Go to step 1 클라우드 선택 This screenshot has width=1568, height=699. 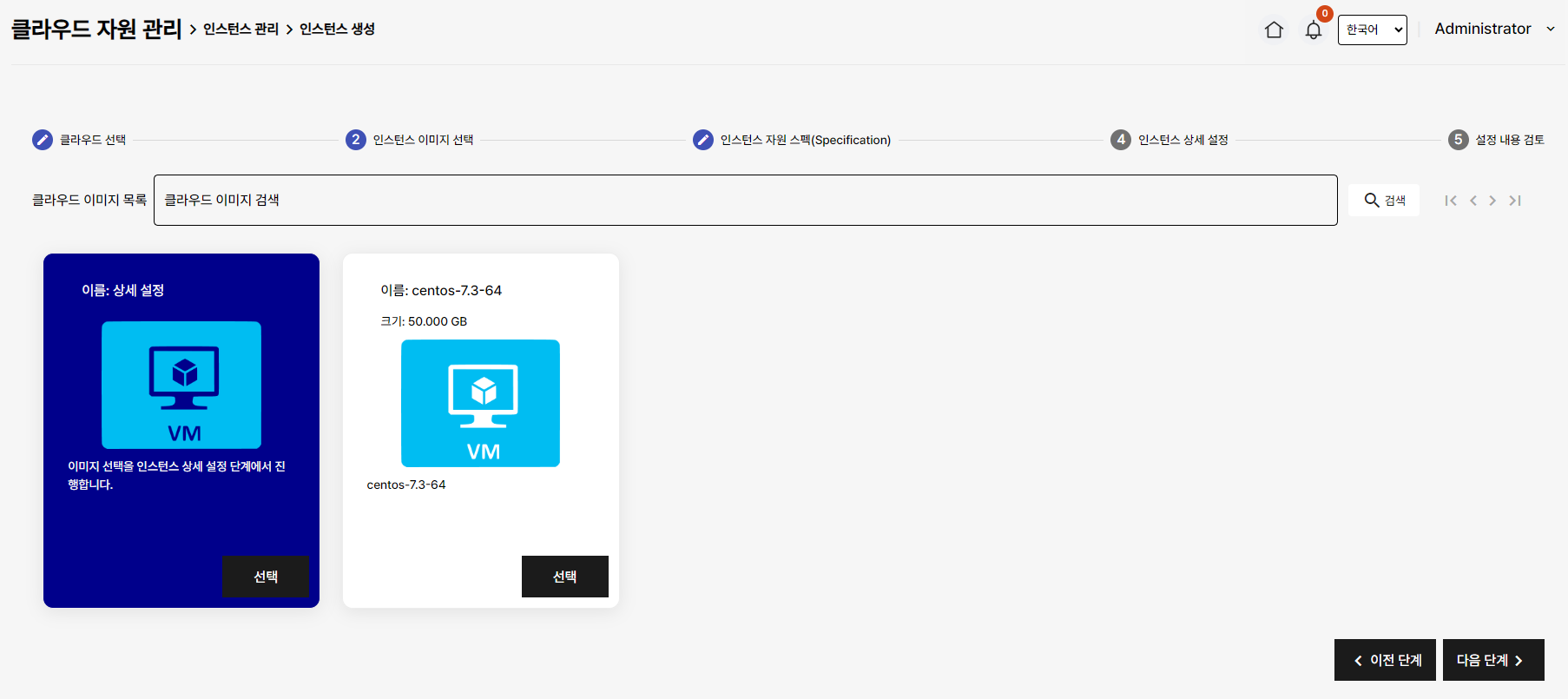click(x=43, y=140)
